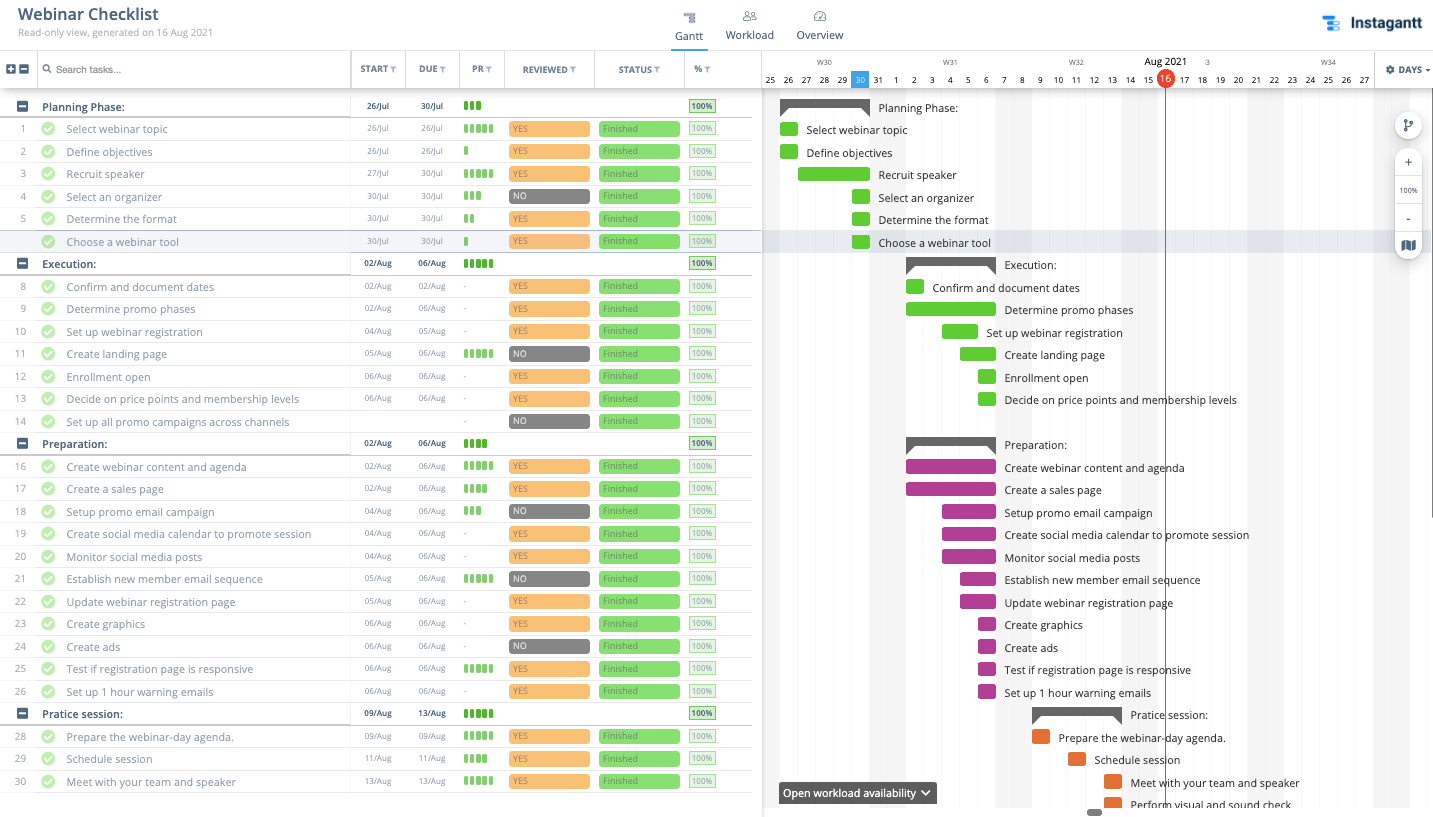Click the horizontal scrollbar under the chart
The height and width of the screenshot is (817, 1433).
[1094, 812]
